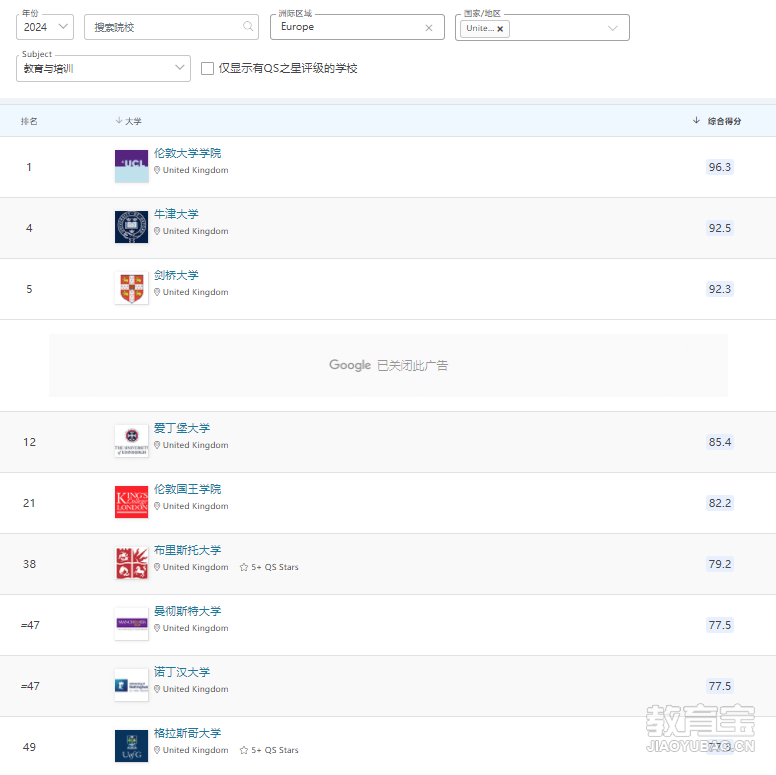Click the King's College London logo

click(x=131, y=502)
